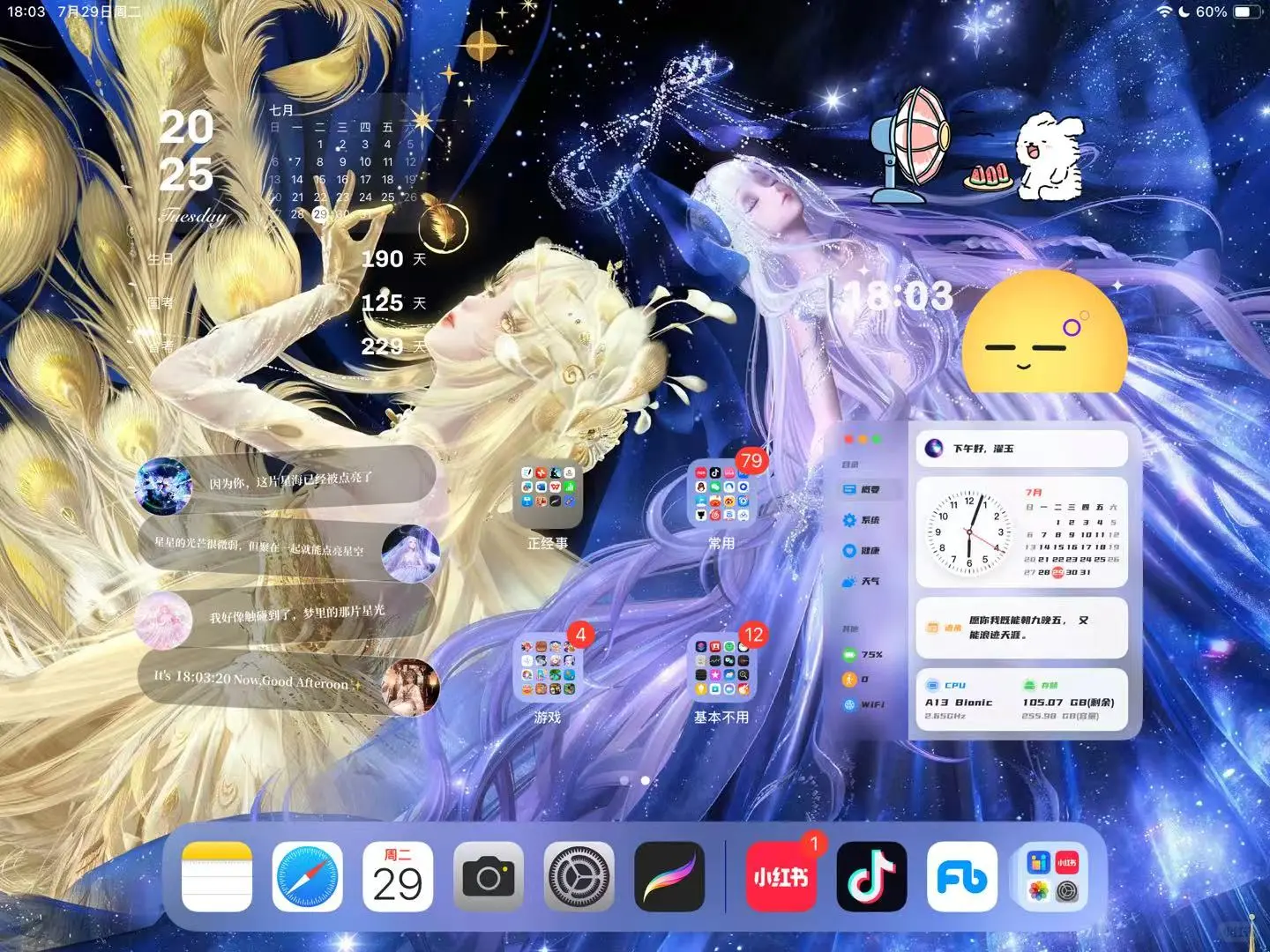Tap the 星星的光芒很微弱 chat bubble
The height and width of the screenshot is (952, 1270).
287,548
